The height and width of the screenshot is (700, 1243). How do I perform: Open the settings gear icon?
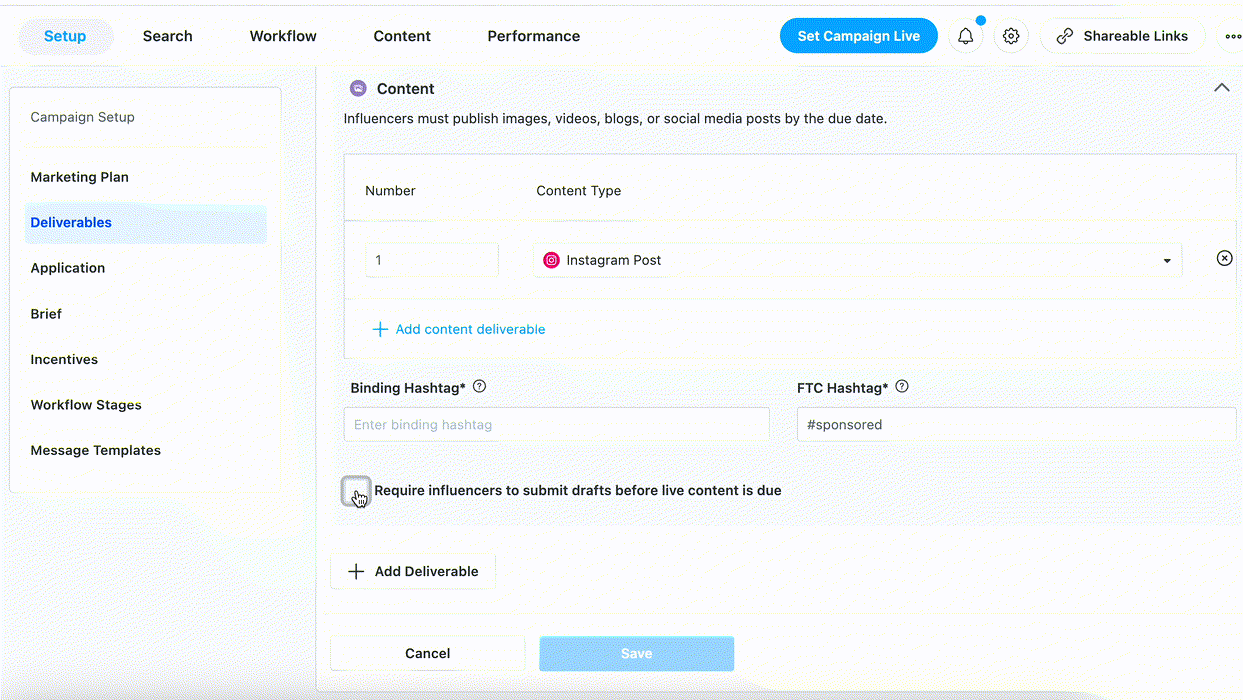(1011, 36)
